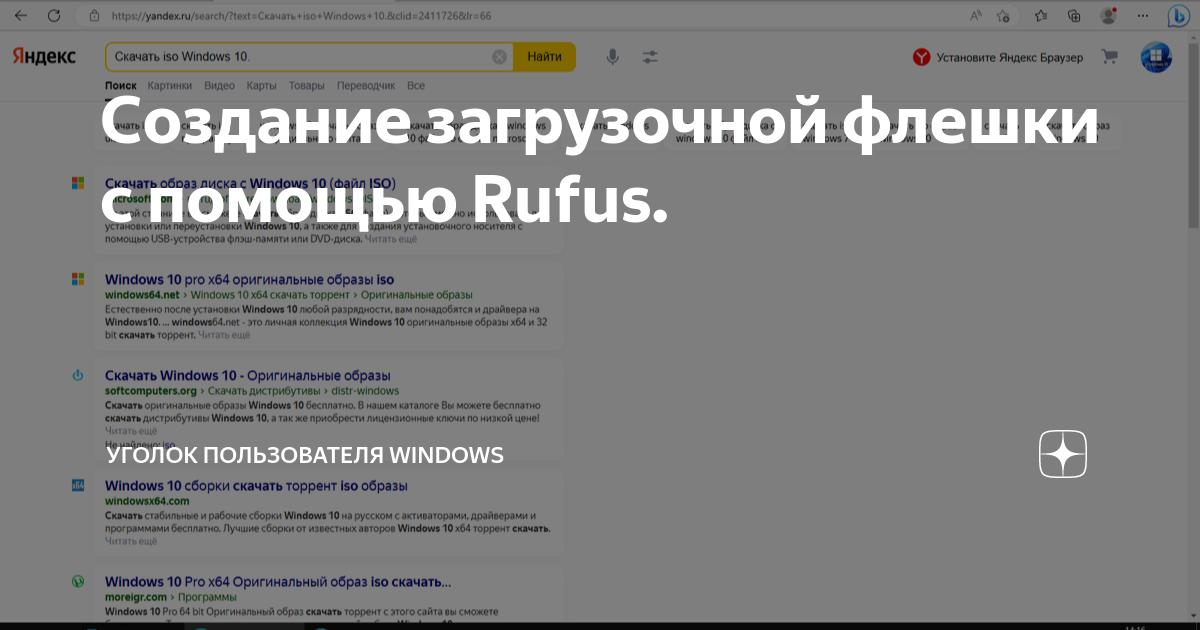This screenshot has height=630, width=1200.
Task: Reload the page with the refresh icon
Action: pyautogui.click(x=53, y=16)
